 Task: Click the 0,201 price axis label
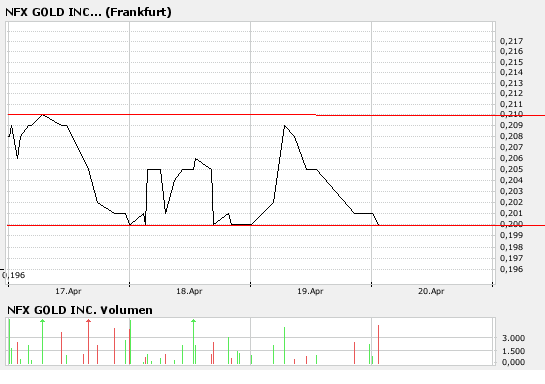pyautogui.click(x=511, y=213)
